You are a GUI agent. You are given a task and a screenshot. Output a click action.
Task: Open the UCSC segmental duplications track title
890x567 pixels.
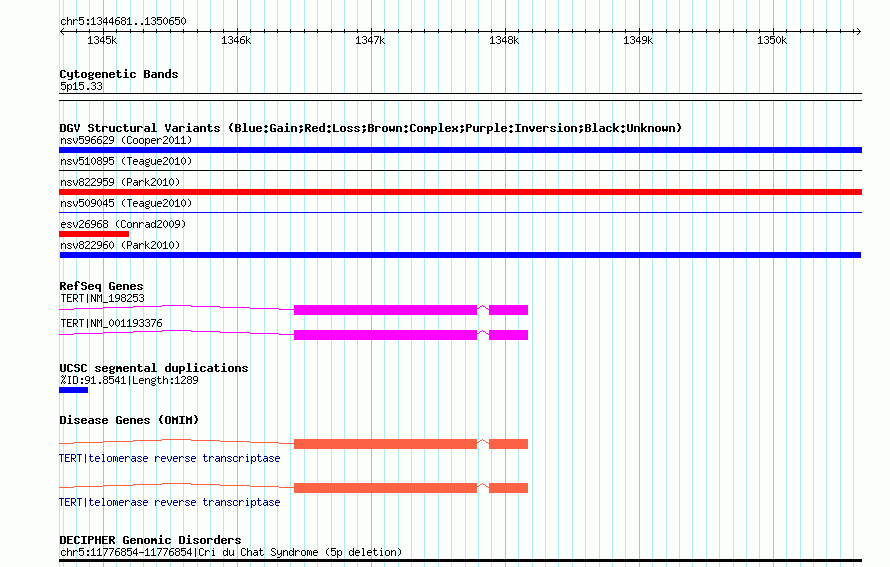(153, 368)
